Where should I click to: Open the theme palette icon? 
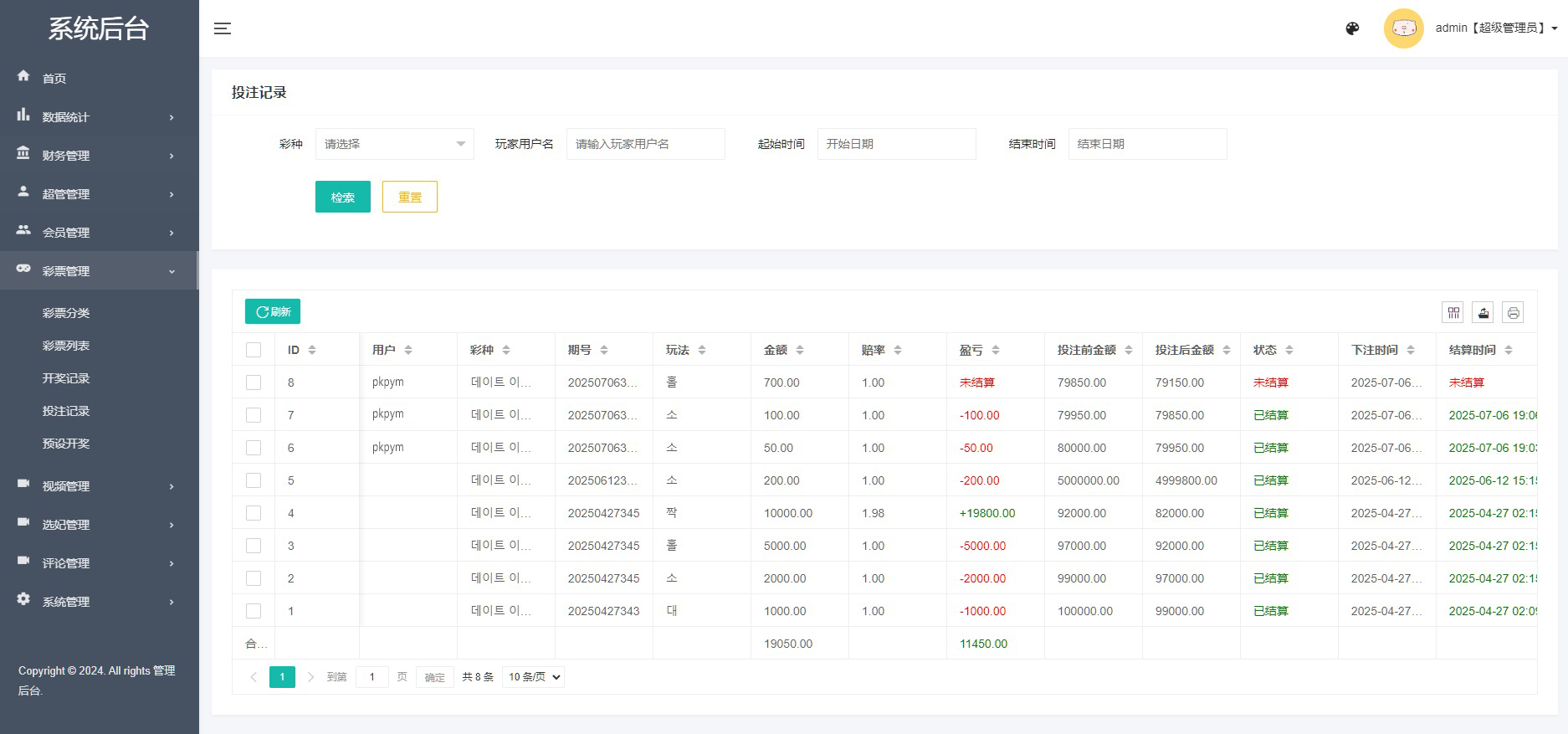[1352, 28]
